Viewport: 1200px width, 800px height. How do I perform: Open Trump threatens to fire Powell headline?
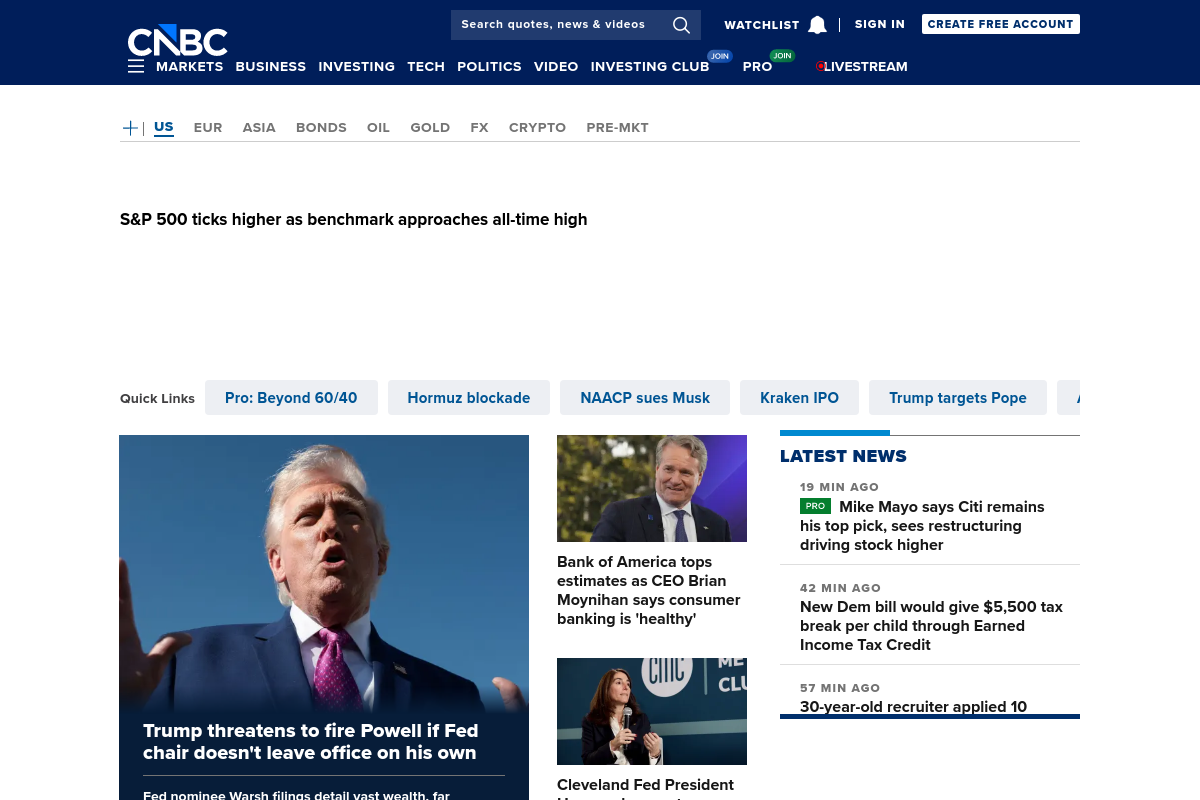pyautogui.click(x=310, y=742)
